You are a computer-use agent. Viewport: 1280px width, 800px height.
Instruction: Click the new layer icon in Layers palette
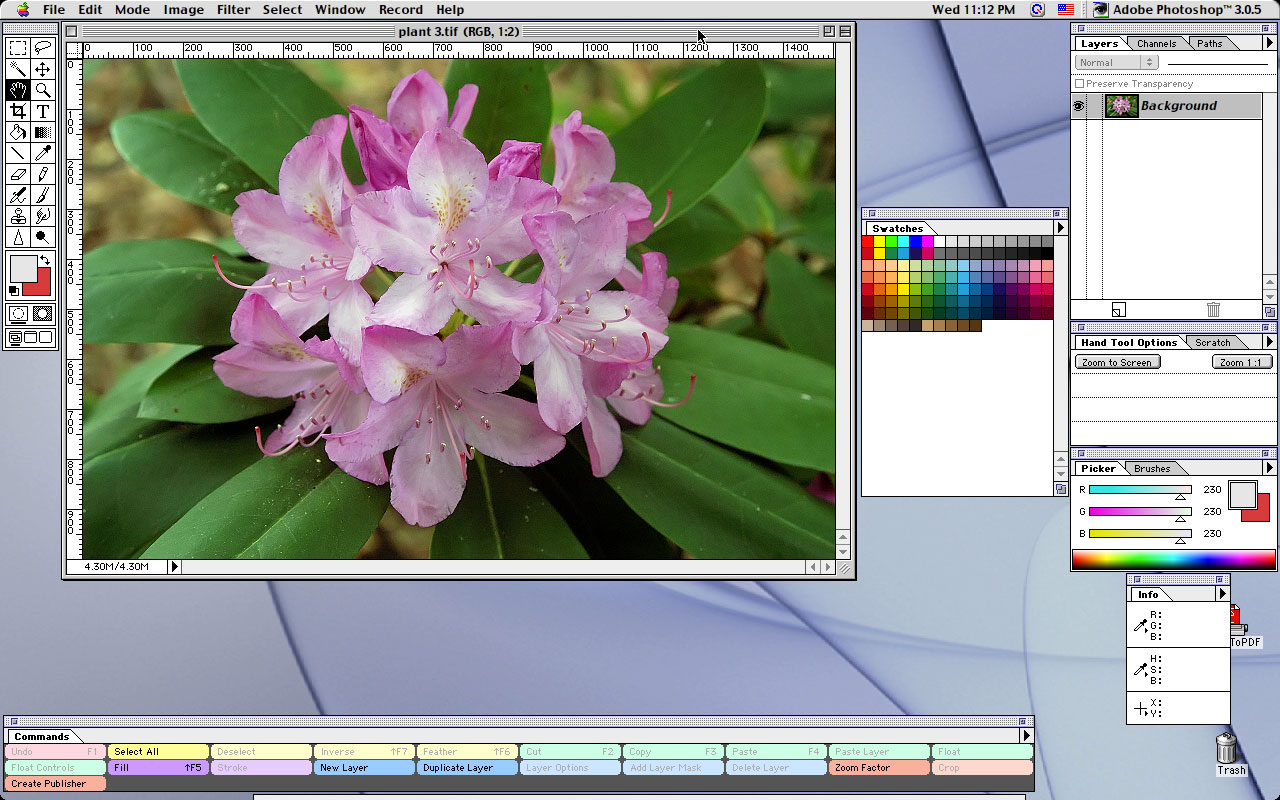coord(1118,310)
